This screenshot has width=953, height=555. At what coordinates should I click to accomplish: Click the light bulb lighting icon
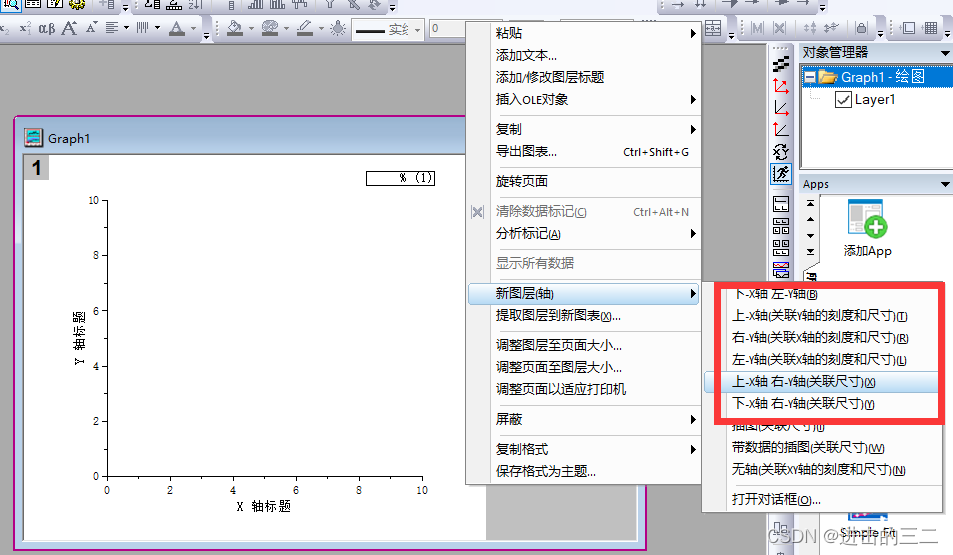click(338, 28)
